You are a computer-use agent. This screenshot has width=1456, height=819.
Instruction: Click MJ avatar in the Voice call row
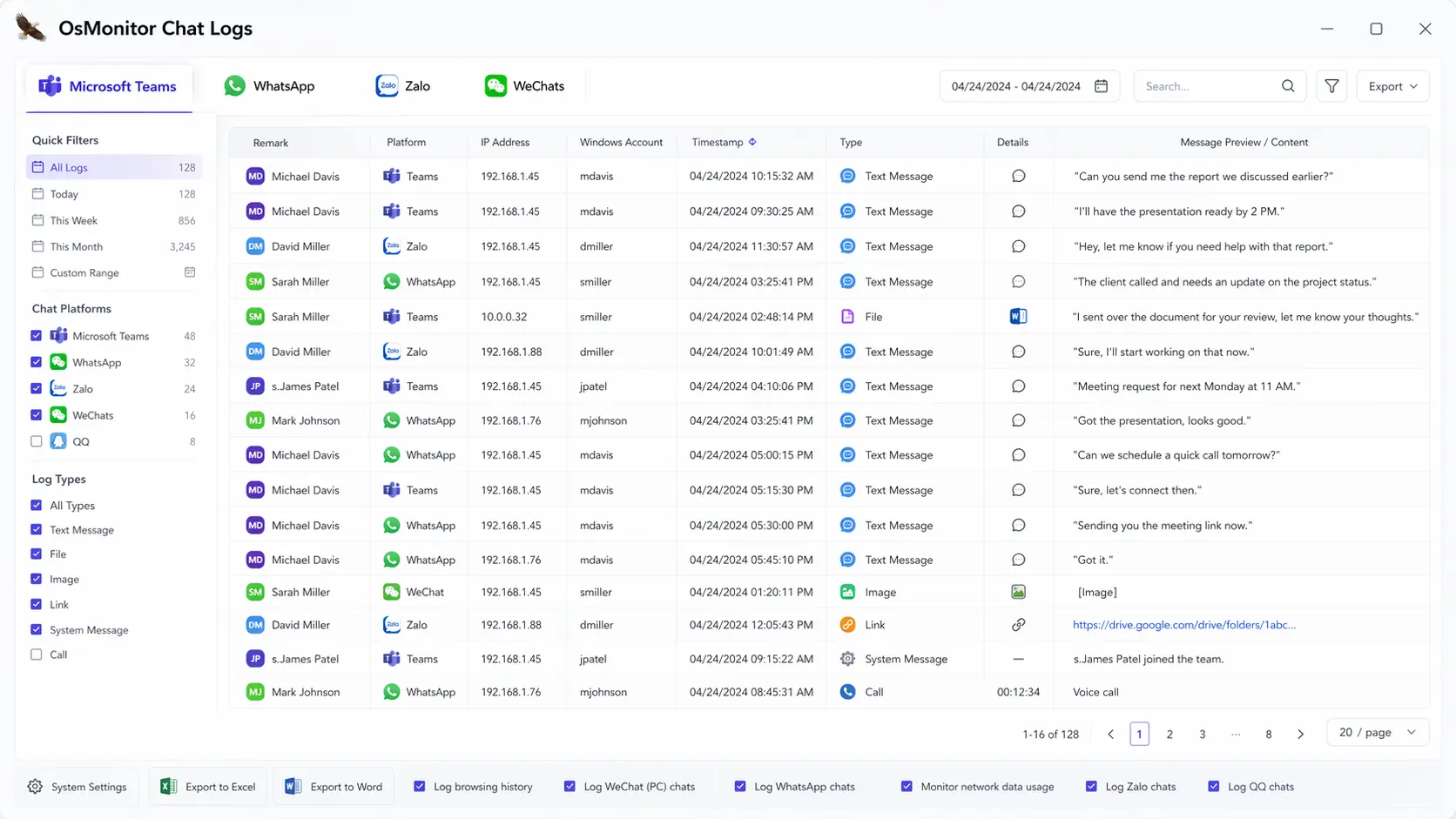[x=255, y=692]
